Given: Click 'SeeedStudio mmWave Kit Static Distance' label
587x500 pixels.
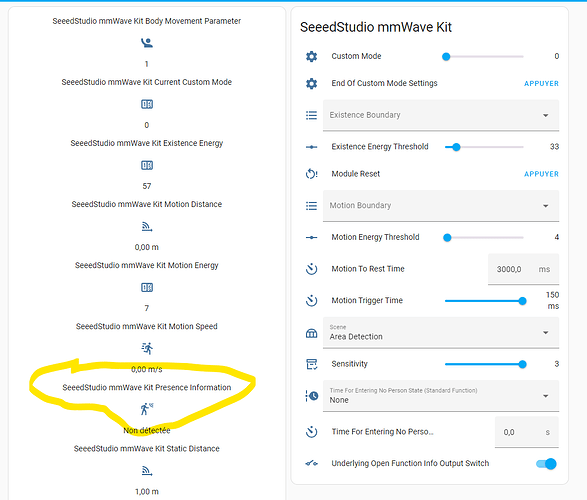Looking at the screenshot, I should [x=147, y=448].
